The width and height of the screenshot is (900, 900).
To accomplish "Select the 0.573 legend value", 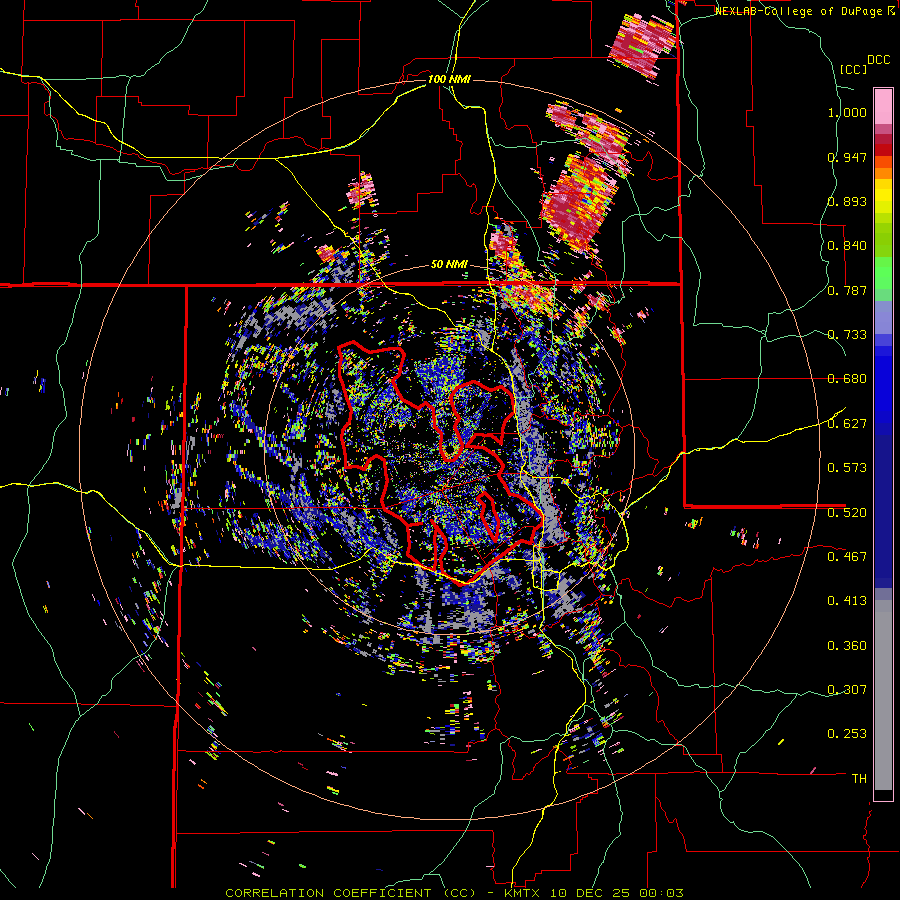I will (847, 468).
